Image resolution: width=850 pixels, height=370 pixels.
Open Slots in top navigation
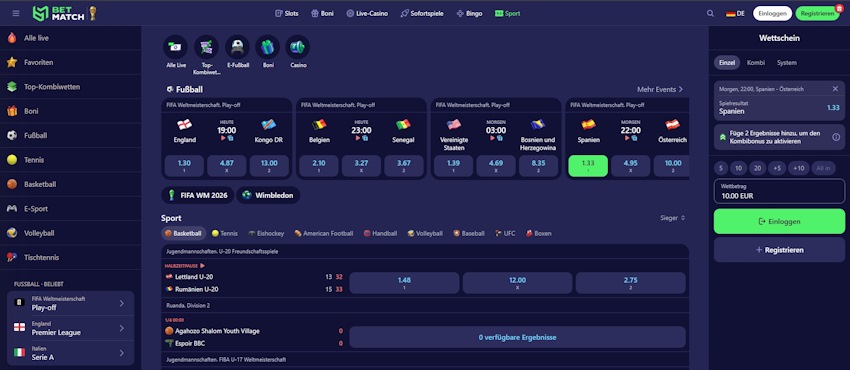coord(287,14)
